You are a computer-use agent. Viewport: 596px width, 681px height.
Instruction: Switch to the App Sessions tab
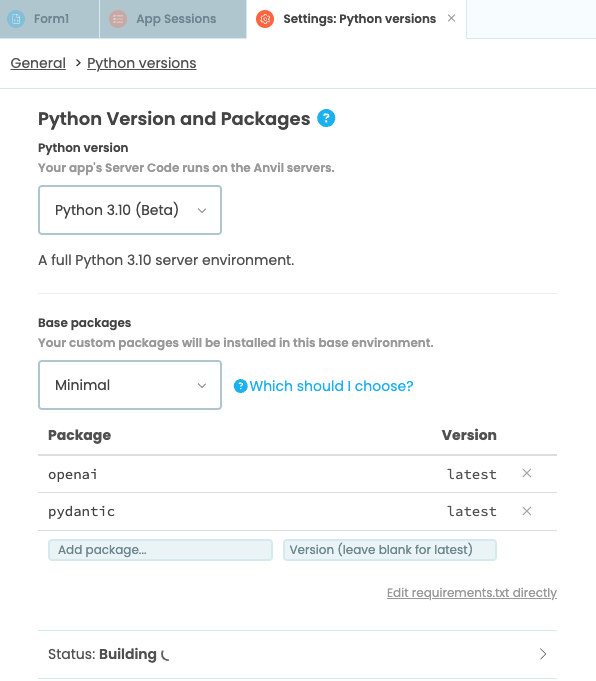point(173,19)
